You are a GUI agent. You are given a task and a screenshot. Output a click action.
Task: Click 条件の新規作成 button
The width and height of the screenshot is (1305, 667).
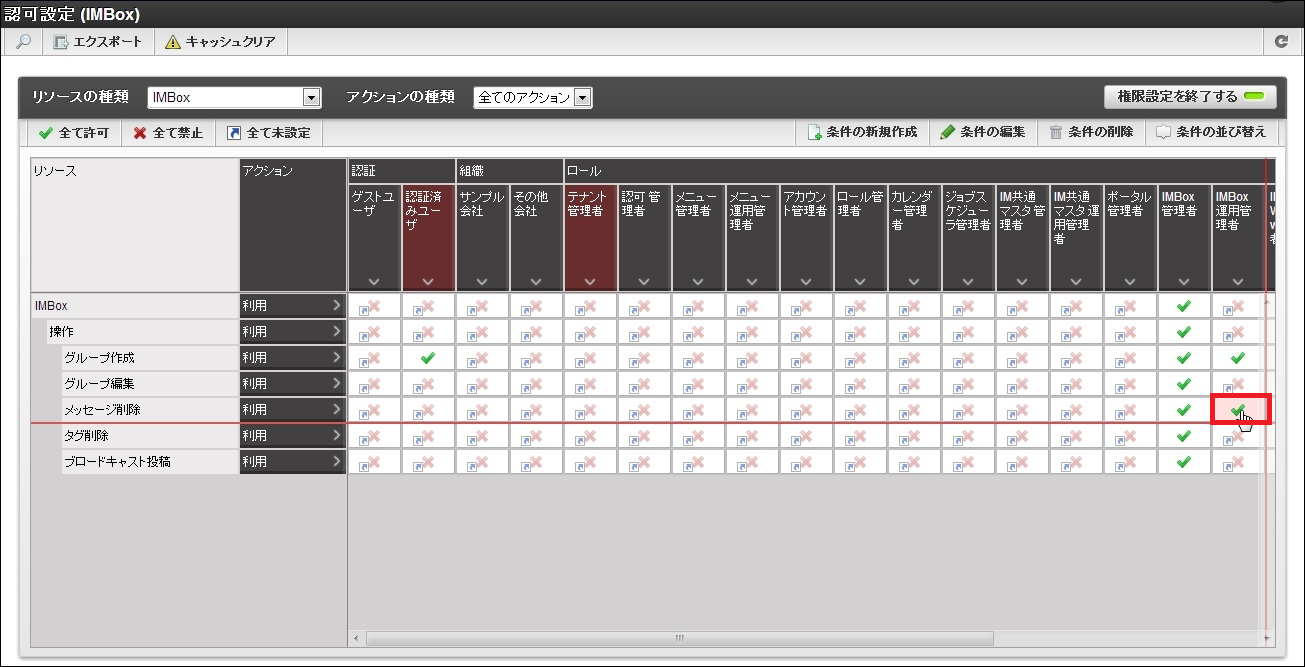click(x=862, y=132)
